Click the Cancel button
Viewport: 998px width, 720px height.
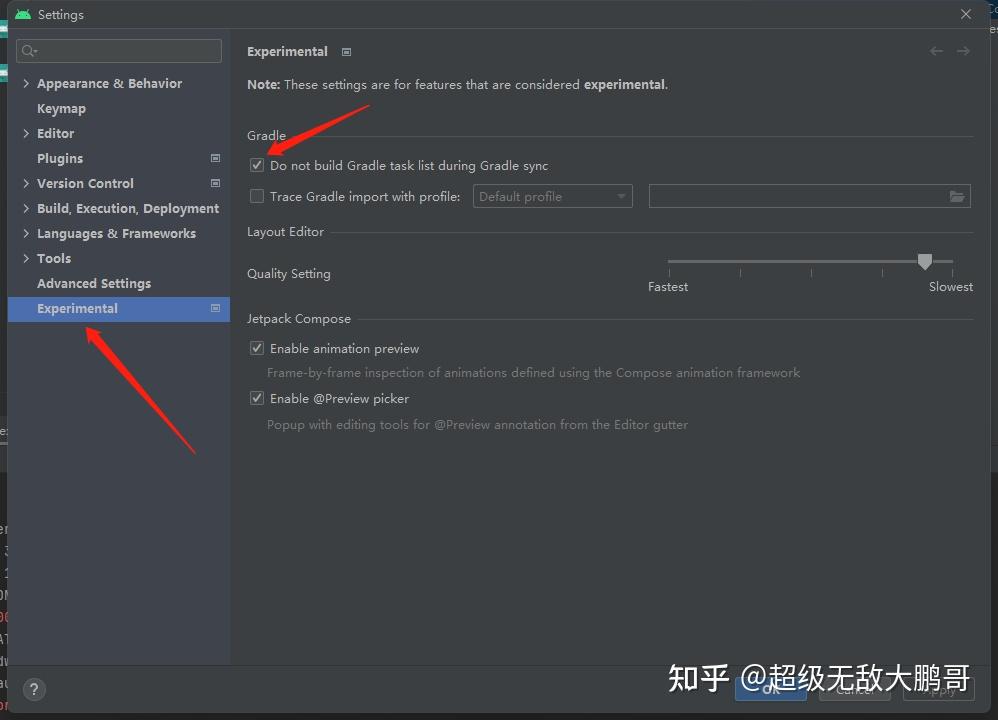[x=855, y=689]
